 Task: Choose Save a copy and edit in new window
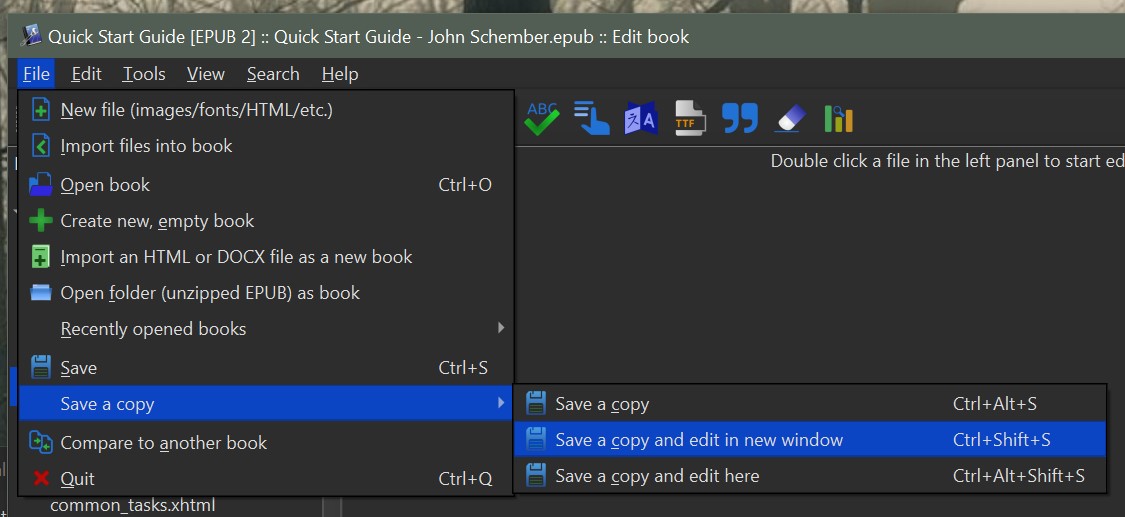tap(699, 440)
